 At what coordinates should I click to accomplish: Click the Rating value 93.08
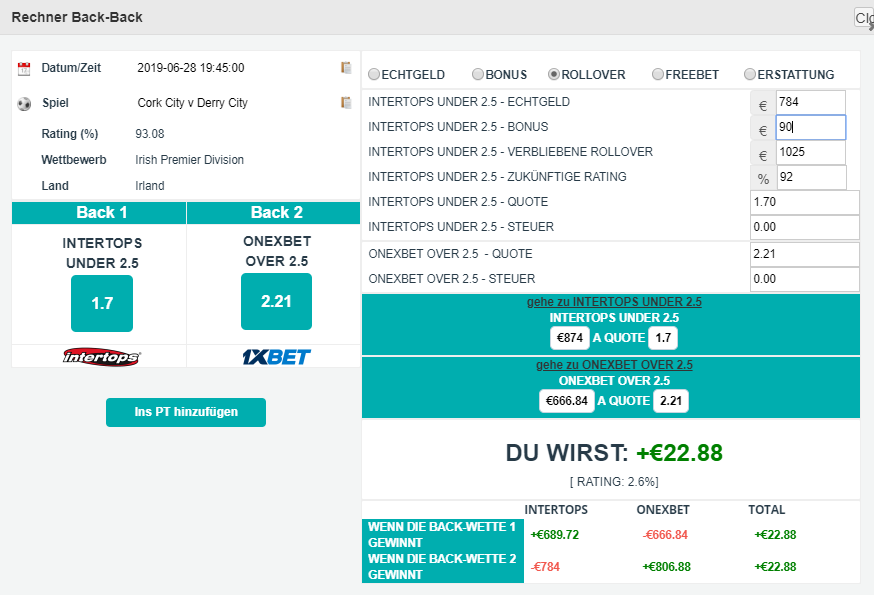[150, 134]
